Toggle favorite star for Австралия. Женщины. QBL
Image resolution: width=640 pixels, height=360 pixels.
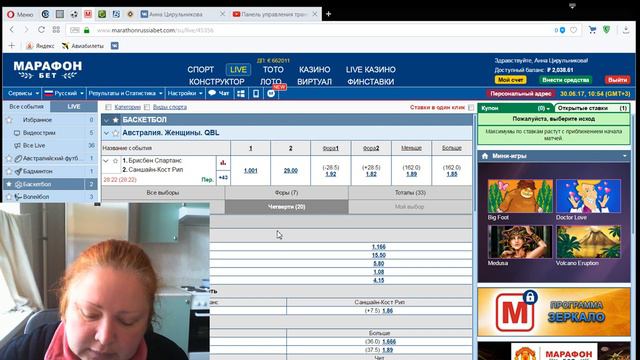(x=116, y=133)
